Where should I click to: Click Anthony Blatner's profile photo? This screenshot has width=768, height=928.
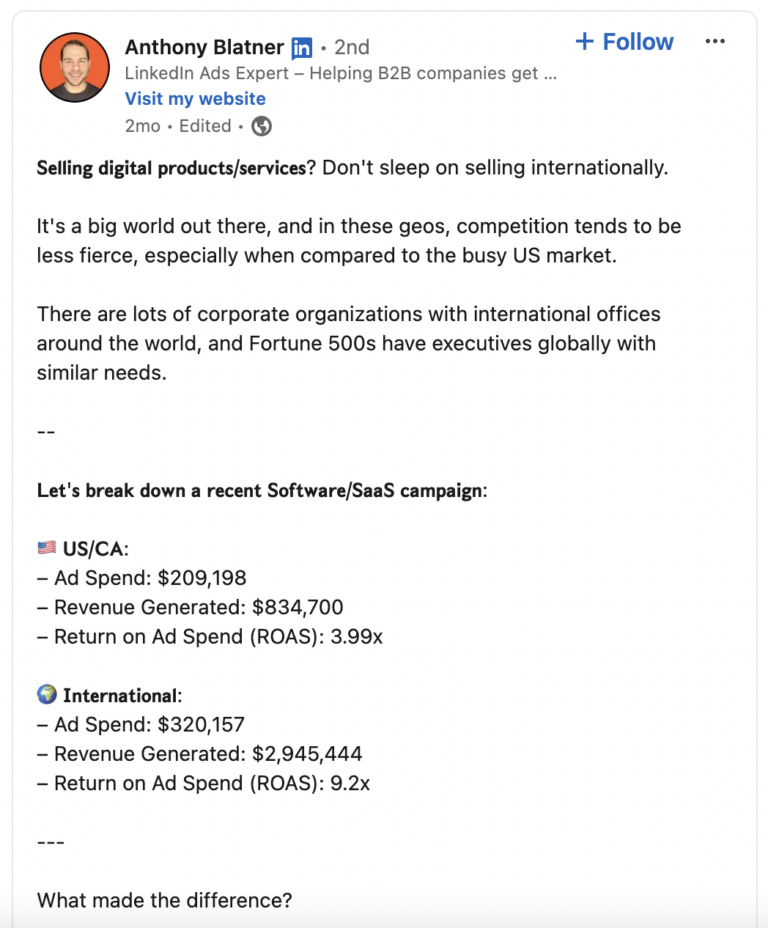click(x=74, y=66)
